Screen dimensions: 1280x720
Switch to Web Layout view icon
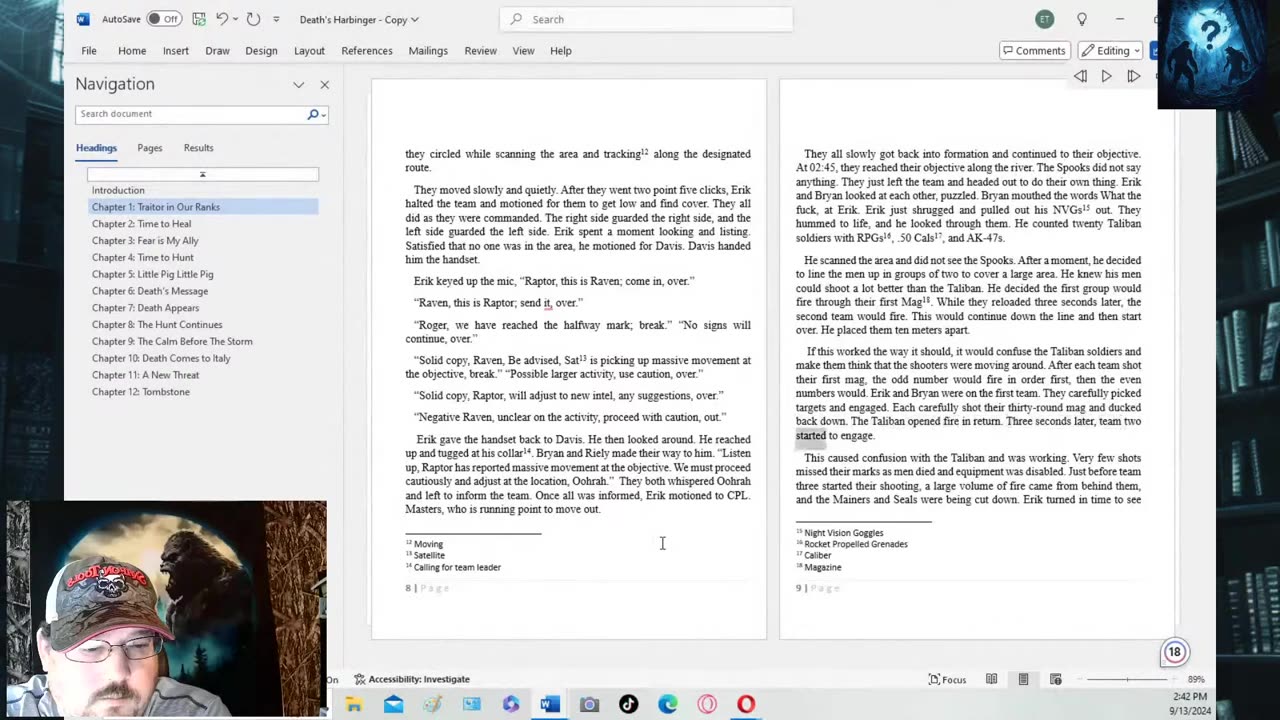click(x=1055, y=679)
